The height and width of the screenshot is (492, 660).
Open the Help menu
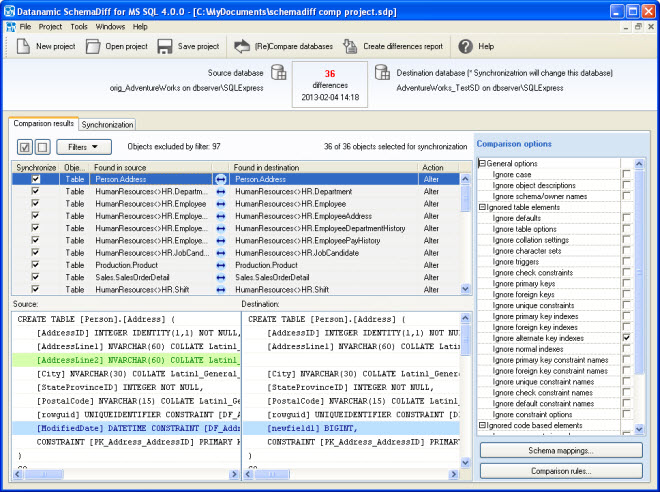point(140,27)
